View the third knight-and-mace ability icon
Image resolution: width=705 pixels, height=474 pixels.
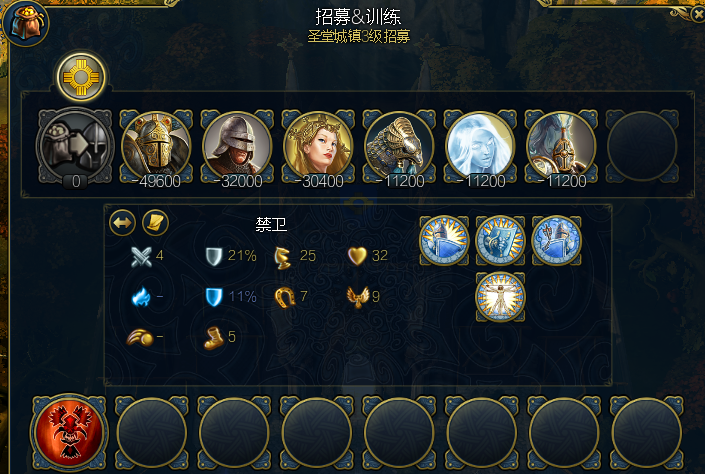(557, 241)
